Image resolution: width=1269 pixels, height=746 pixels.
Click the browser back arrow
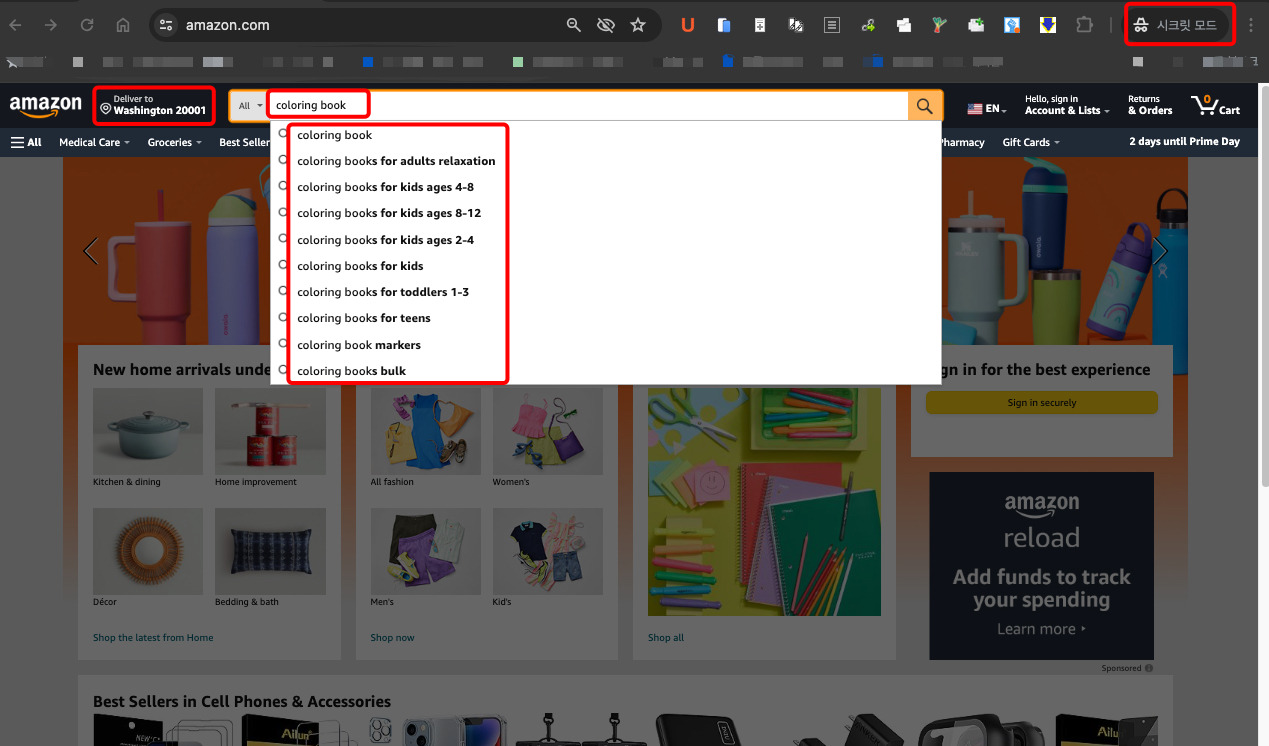[x=16, y=25]
